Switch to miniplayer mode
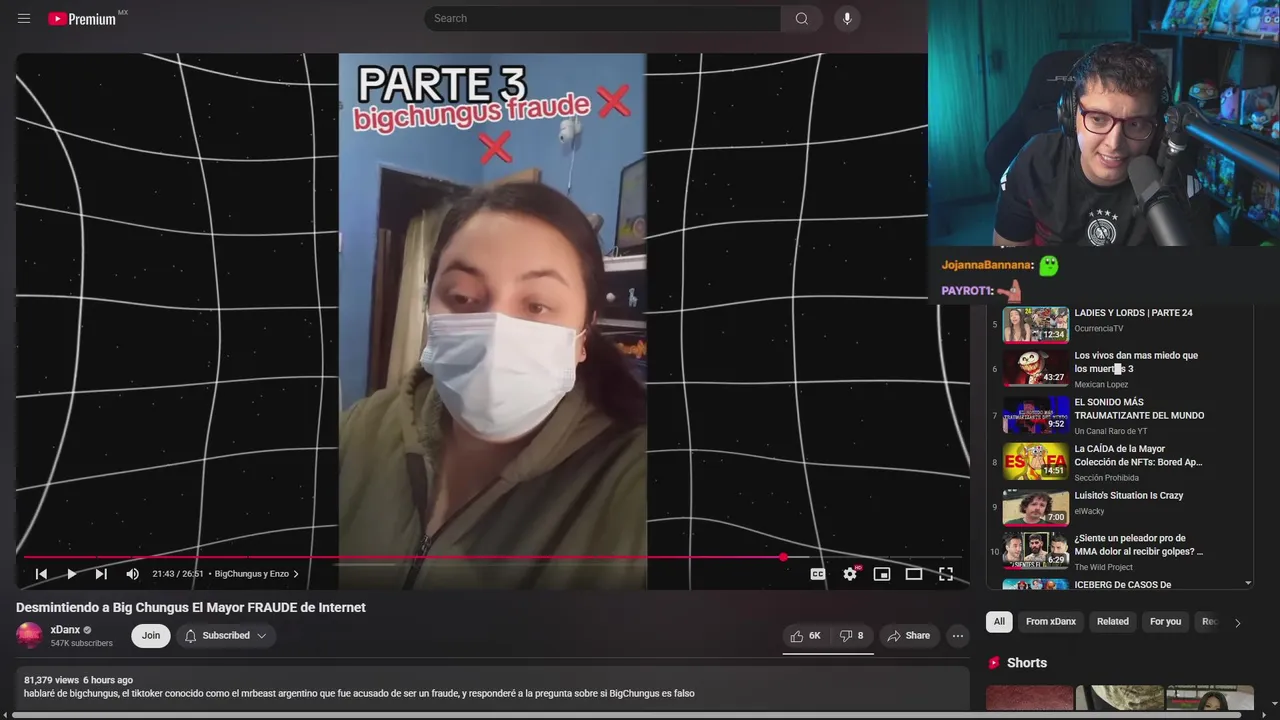 (882, 574)
